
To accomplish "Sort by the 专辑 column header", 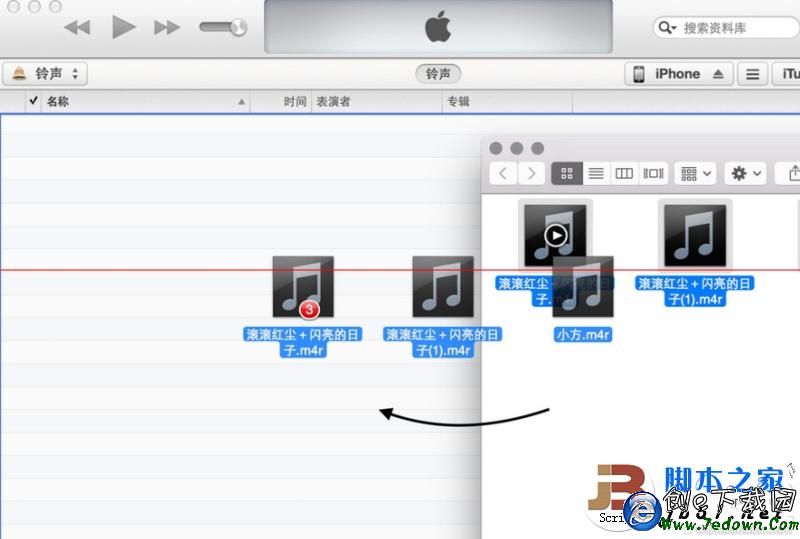I will (x=507, y=101).
